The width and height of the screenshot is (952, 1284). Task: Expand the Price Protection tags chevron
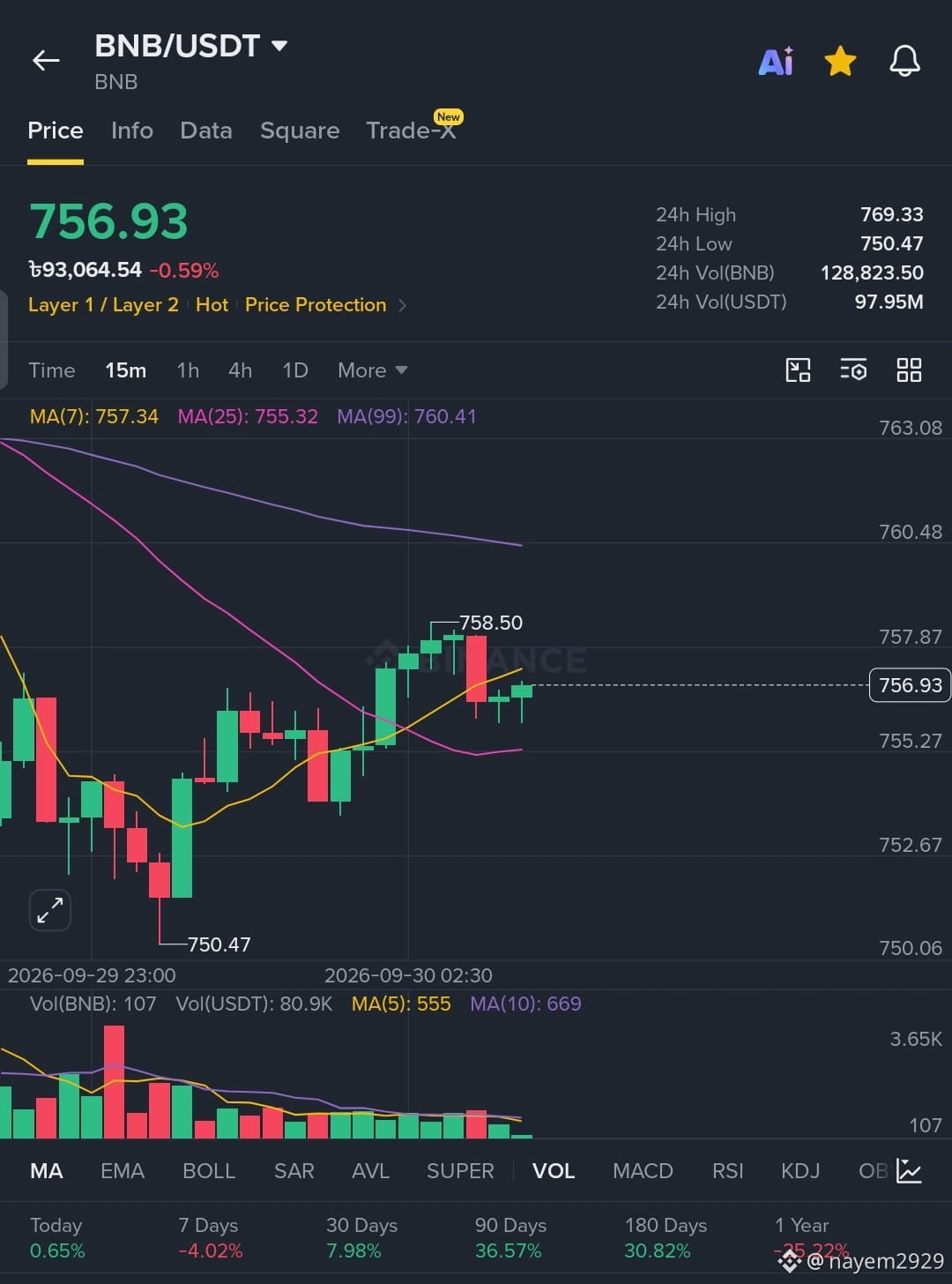point(403,305)
